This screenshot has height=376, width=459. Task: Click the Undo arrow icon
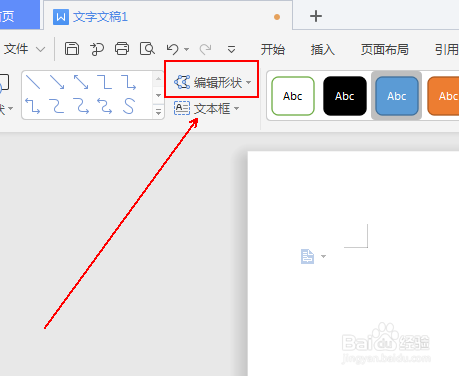pos(173,49)
